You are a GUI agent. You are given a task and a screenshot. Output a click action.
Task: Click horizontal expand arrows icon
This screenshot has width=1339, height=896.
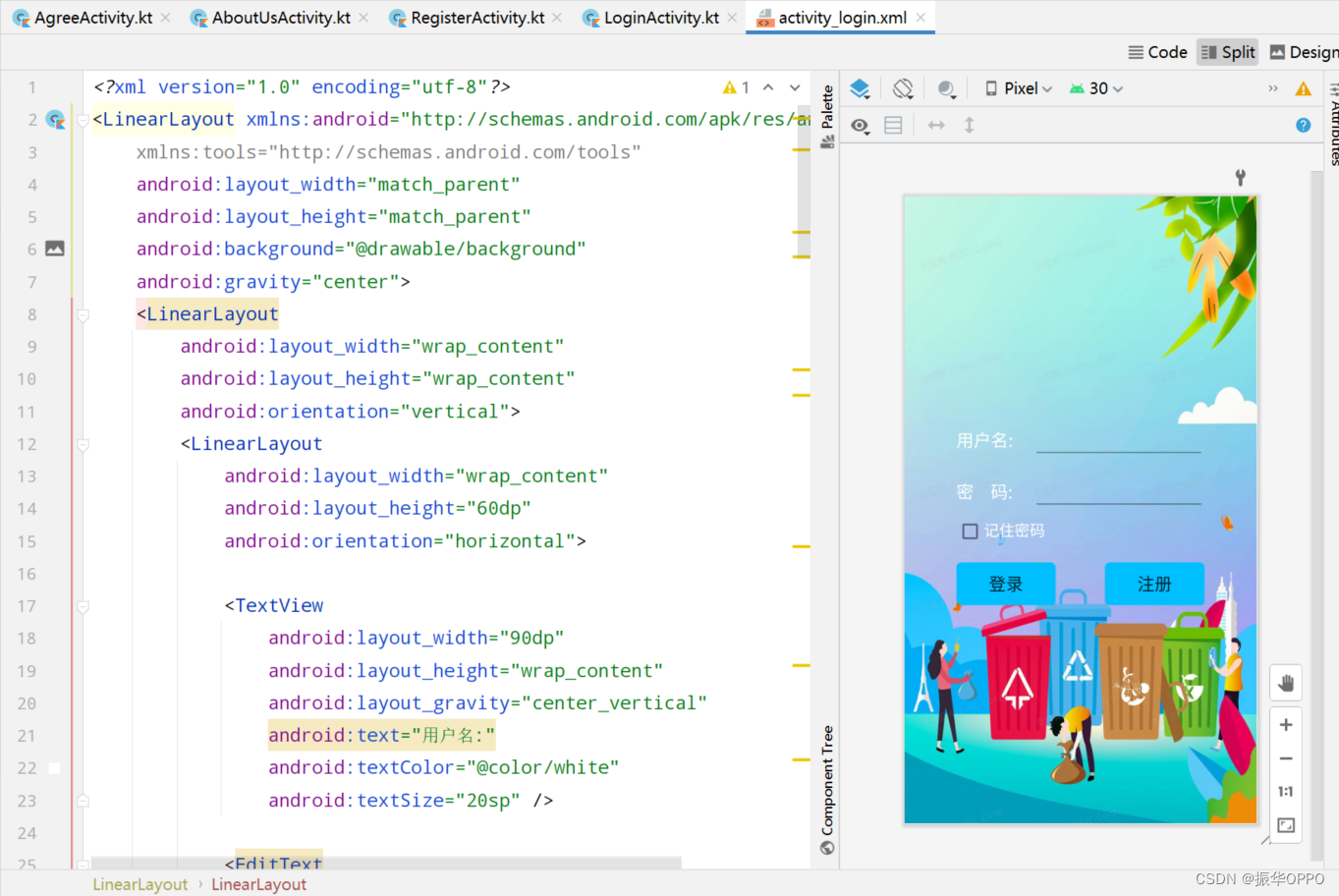(x=936, y=125)
